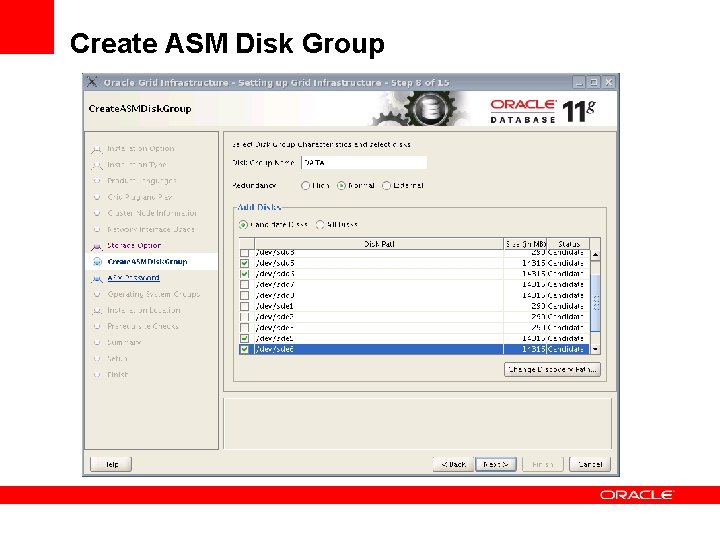Image resolution: width=720 pixels, height=540 pixels.
Task: Choose the Candidate Disks option
Action: pyautogui.click(x=243, y=225)
